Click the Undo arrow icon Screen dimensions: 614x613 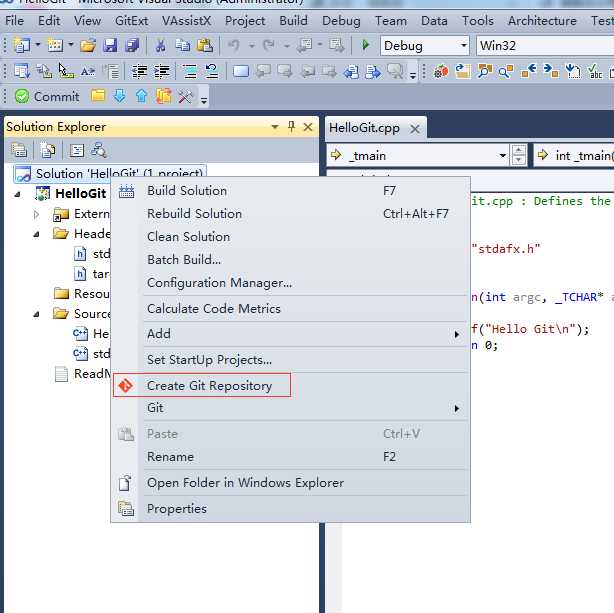pyautogui.click(x=234, y=46)
